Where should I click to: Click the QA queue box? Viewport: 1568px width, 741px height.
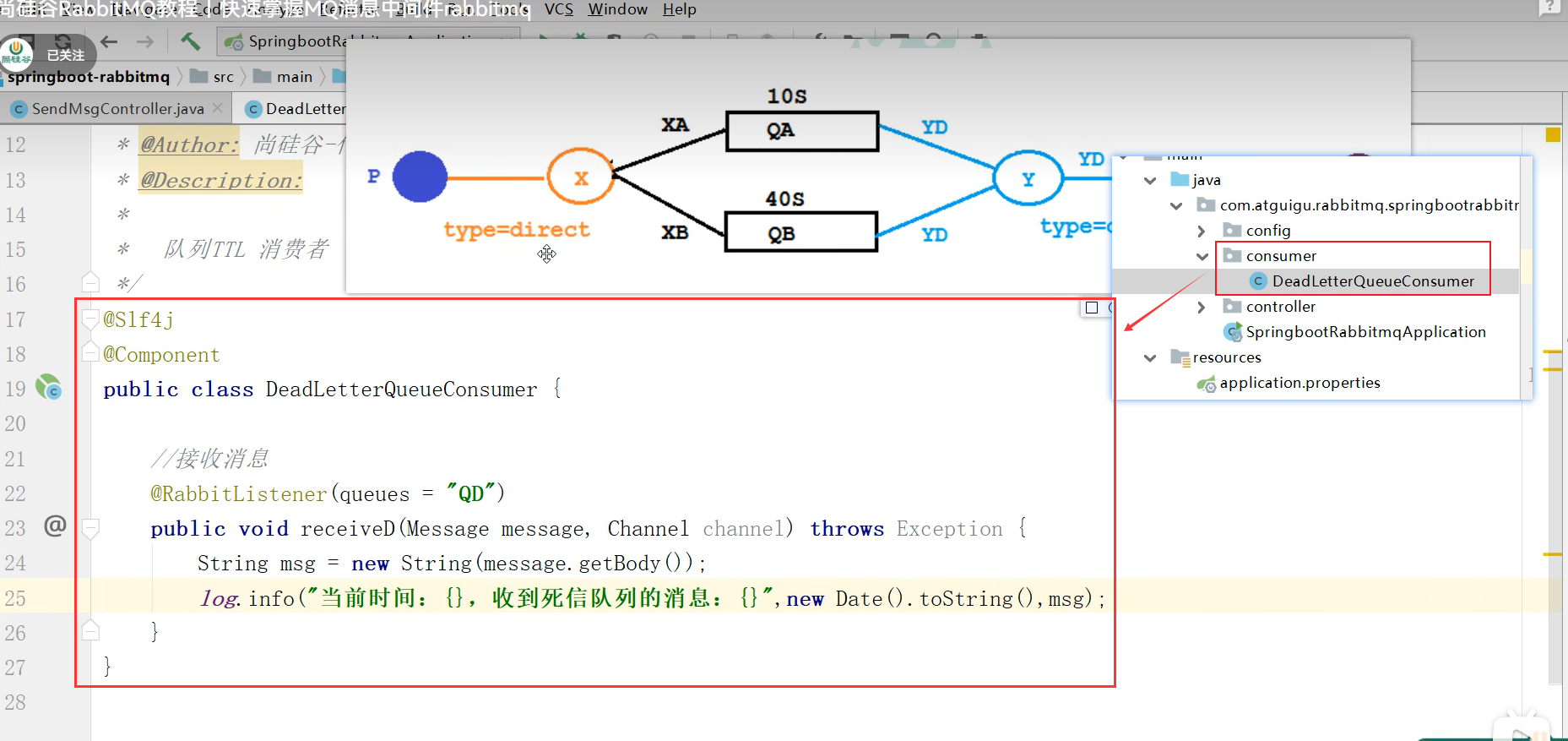coord(802,131)
